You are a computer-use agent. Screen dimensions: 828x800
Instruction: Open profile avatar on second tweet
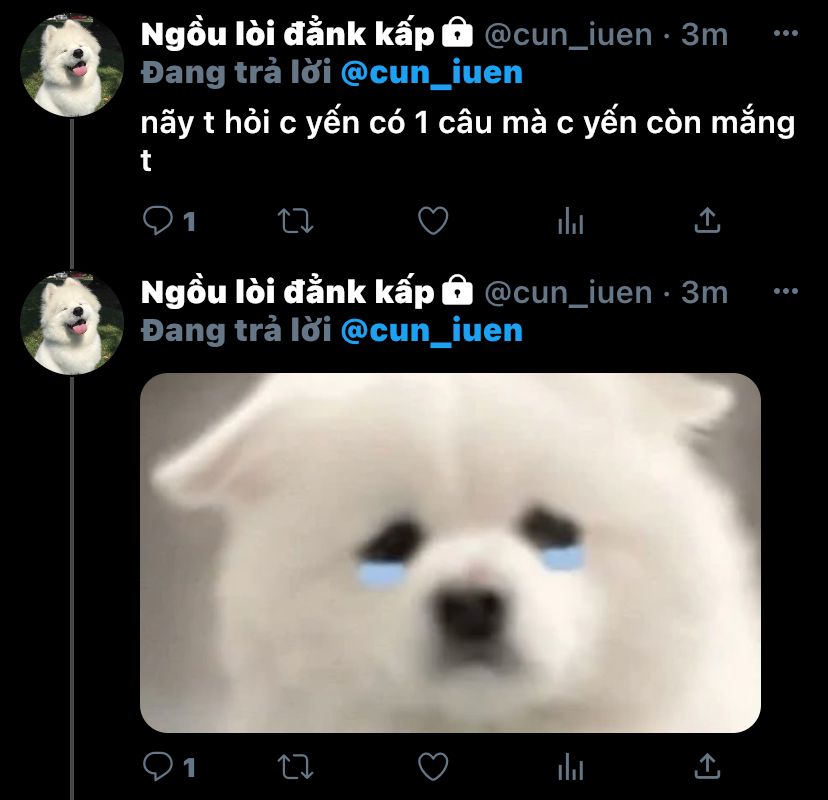click(72, 323)
